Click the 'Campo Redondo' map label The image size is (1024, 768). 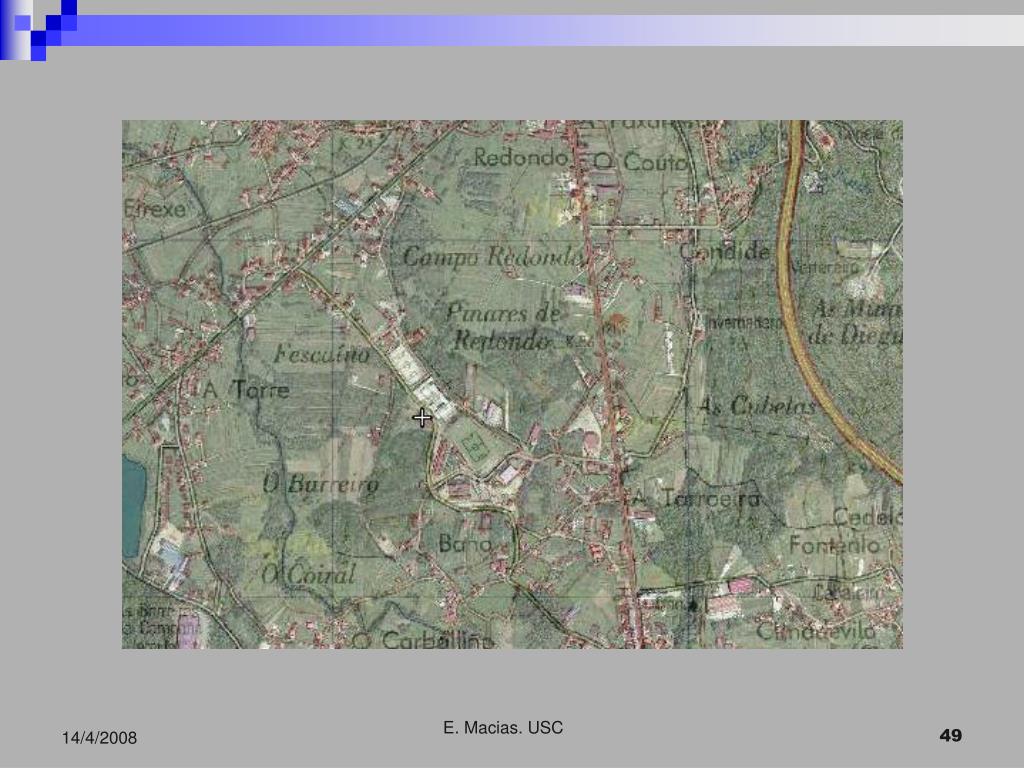click(x=492, y=256)
